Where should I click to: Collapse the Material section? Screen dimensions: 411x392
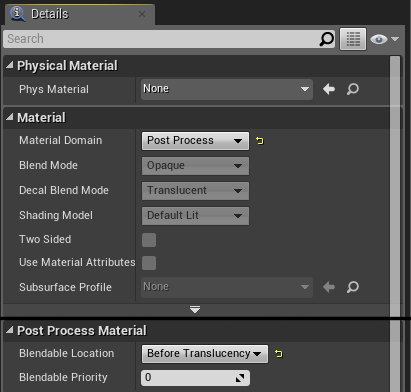click(10, 117)
